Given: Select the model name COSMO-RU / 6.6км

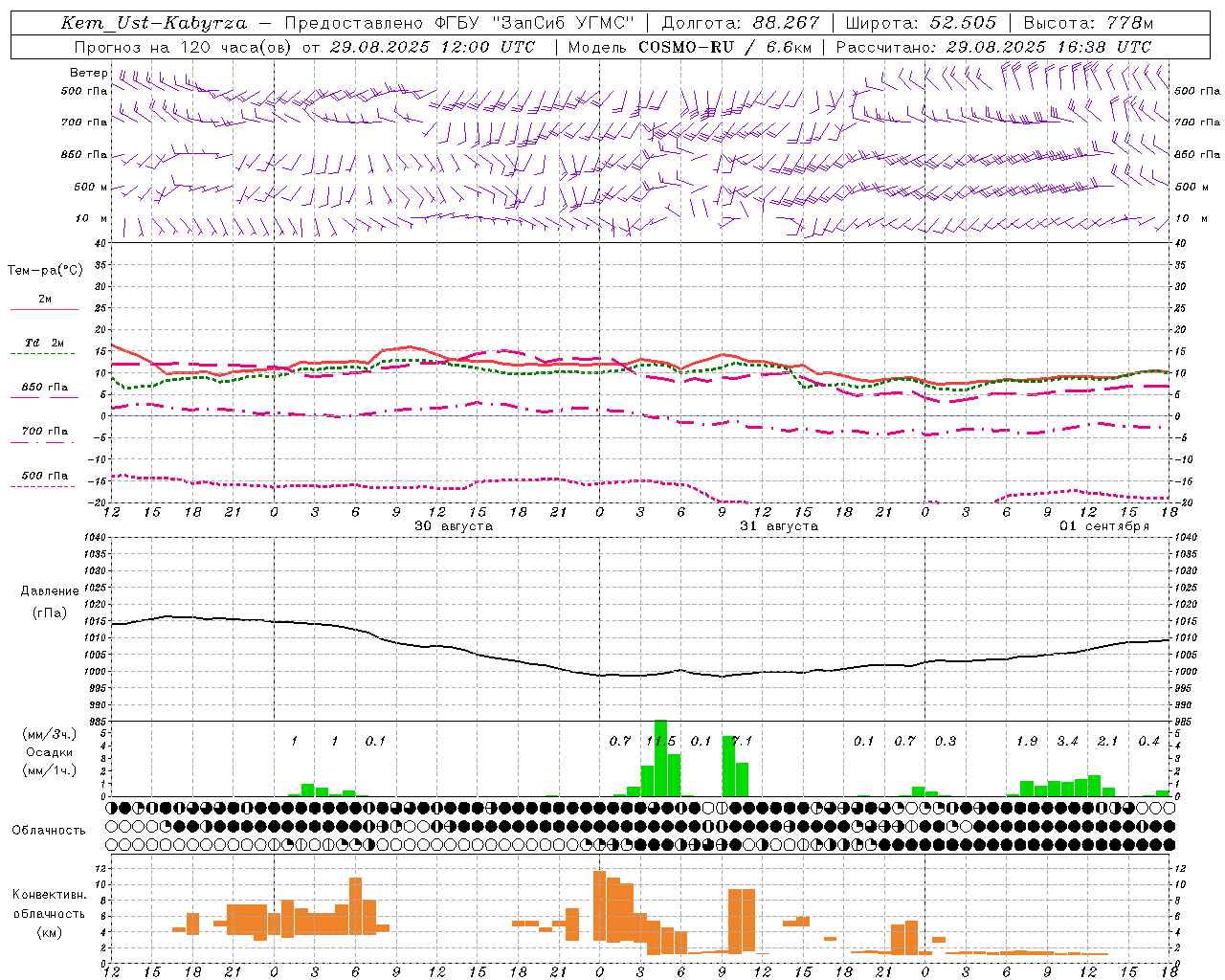Looking at the screenshot, I should click(724, 47).
